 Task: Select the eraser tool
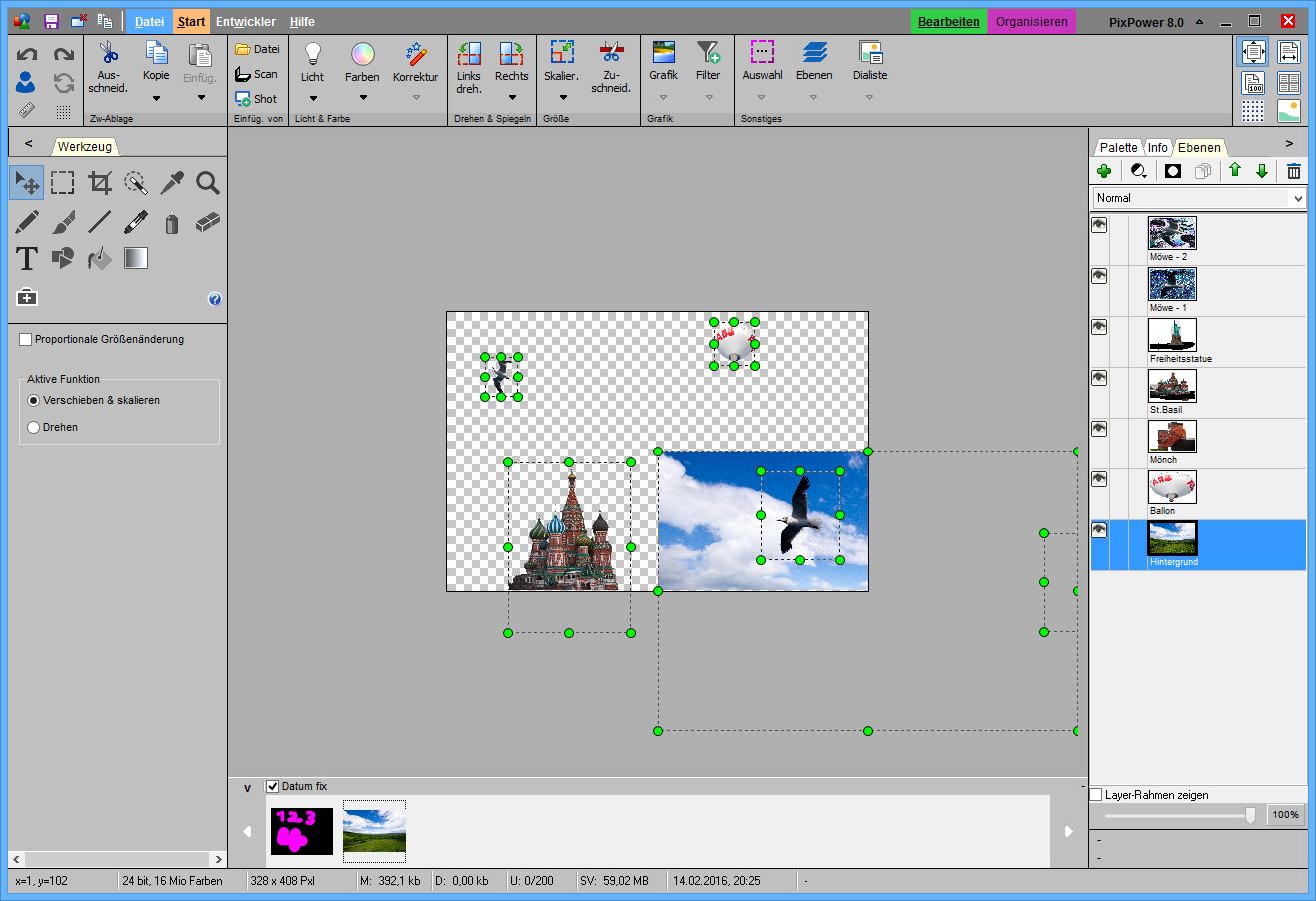pos(208,222)
